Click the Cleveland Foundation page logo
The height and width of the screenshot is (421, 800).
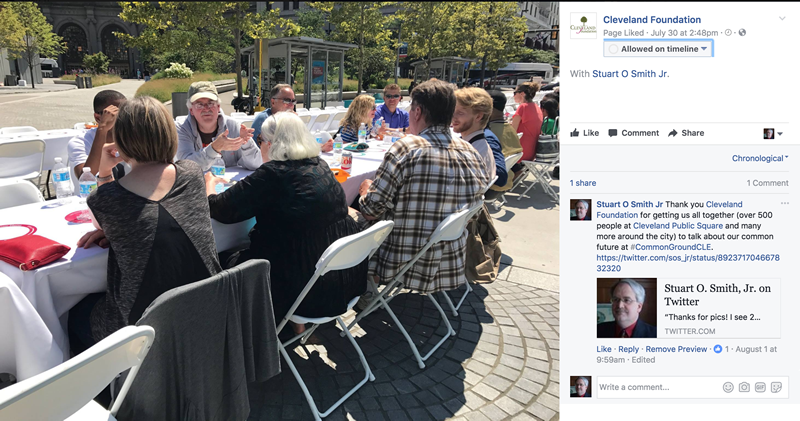click(583, 26)
